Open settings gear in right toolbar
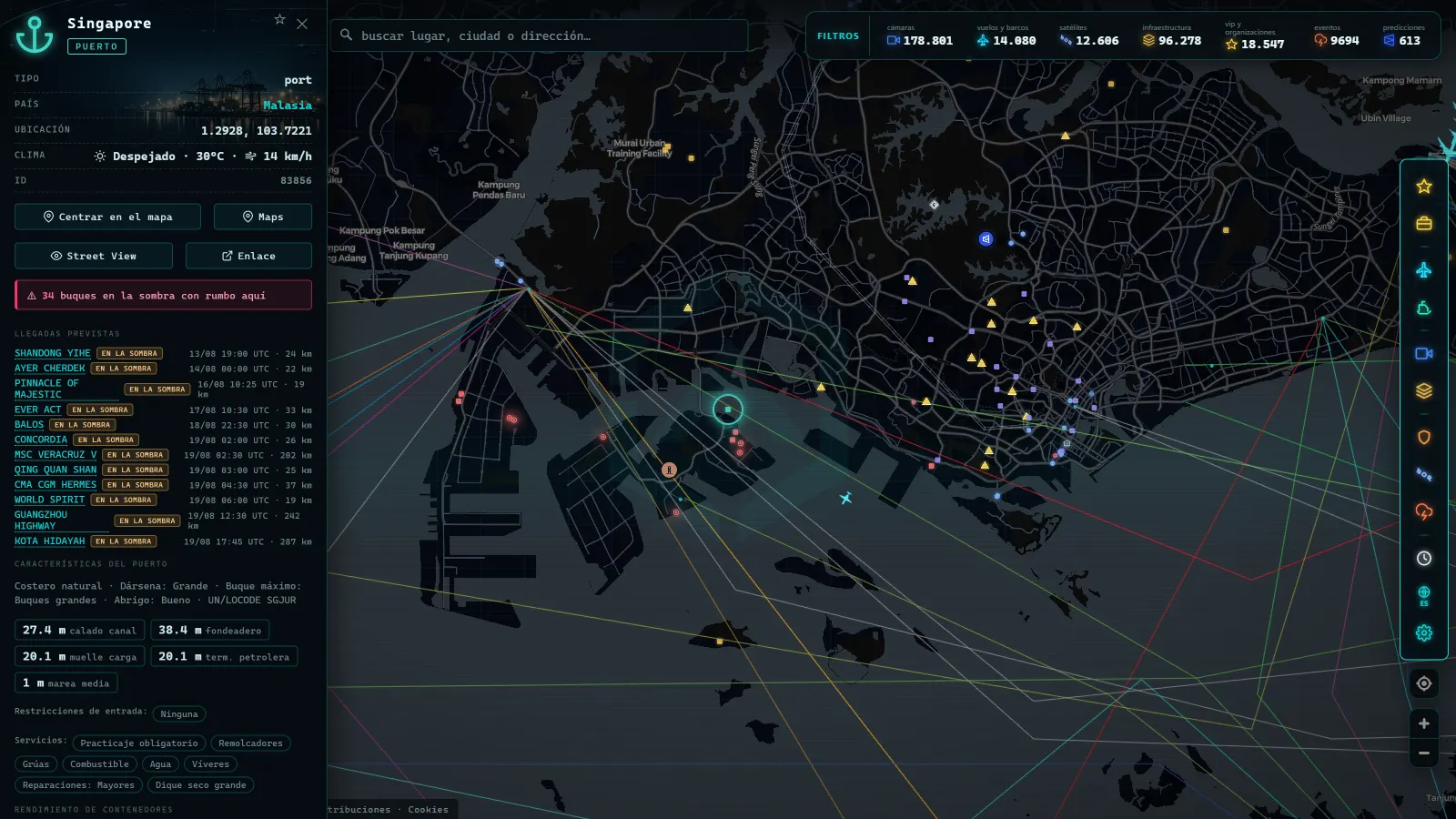 (1424, 633)
